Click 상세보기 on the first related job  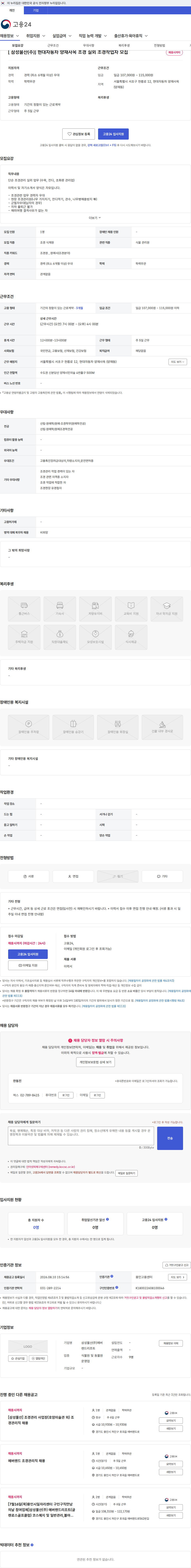coord(171,1421)
